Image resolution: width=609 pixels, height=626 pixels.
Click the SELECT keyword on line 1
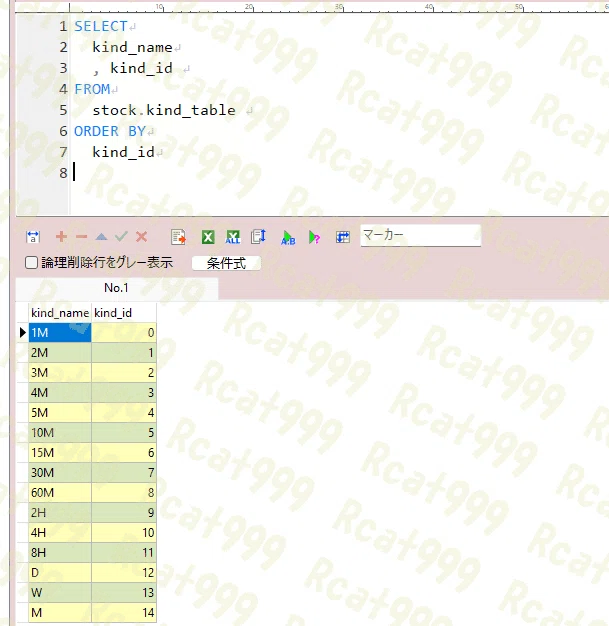coord(101,26)
